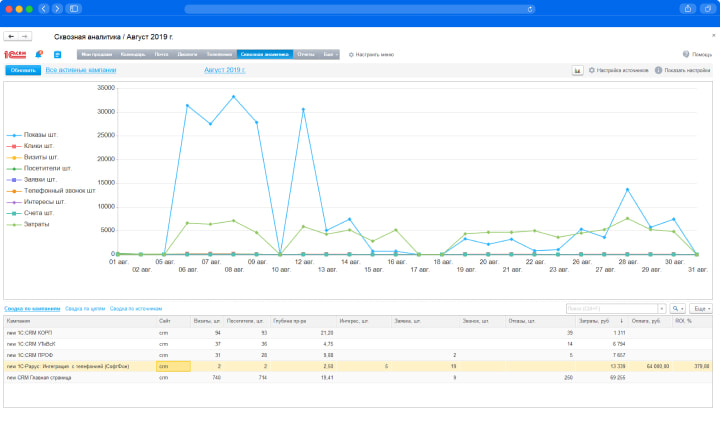
Task: Click Настроить меню gear option
Action: click(371, 55)
